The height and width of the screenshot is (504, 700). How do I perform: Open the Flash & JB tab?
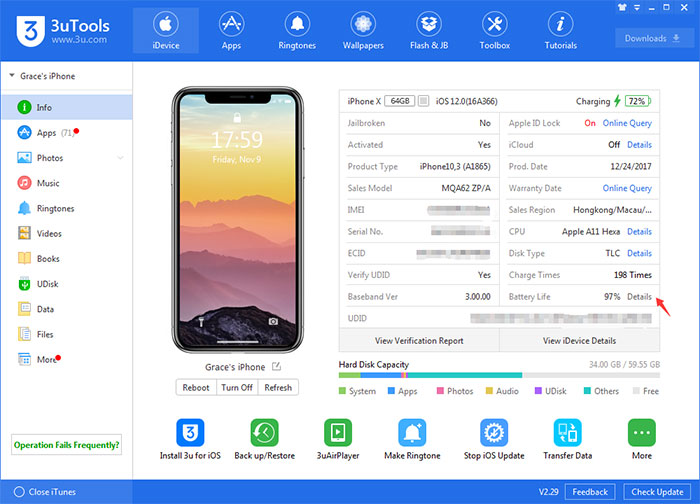429,31
